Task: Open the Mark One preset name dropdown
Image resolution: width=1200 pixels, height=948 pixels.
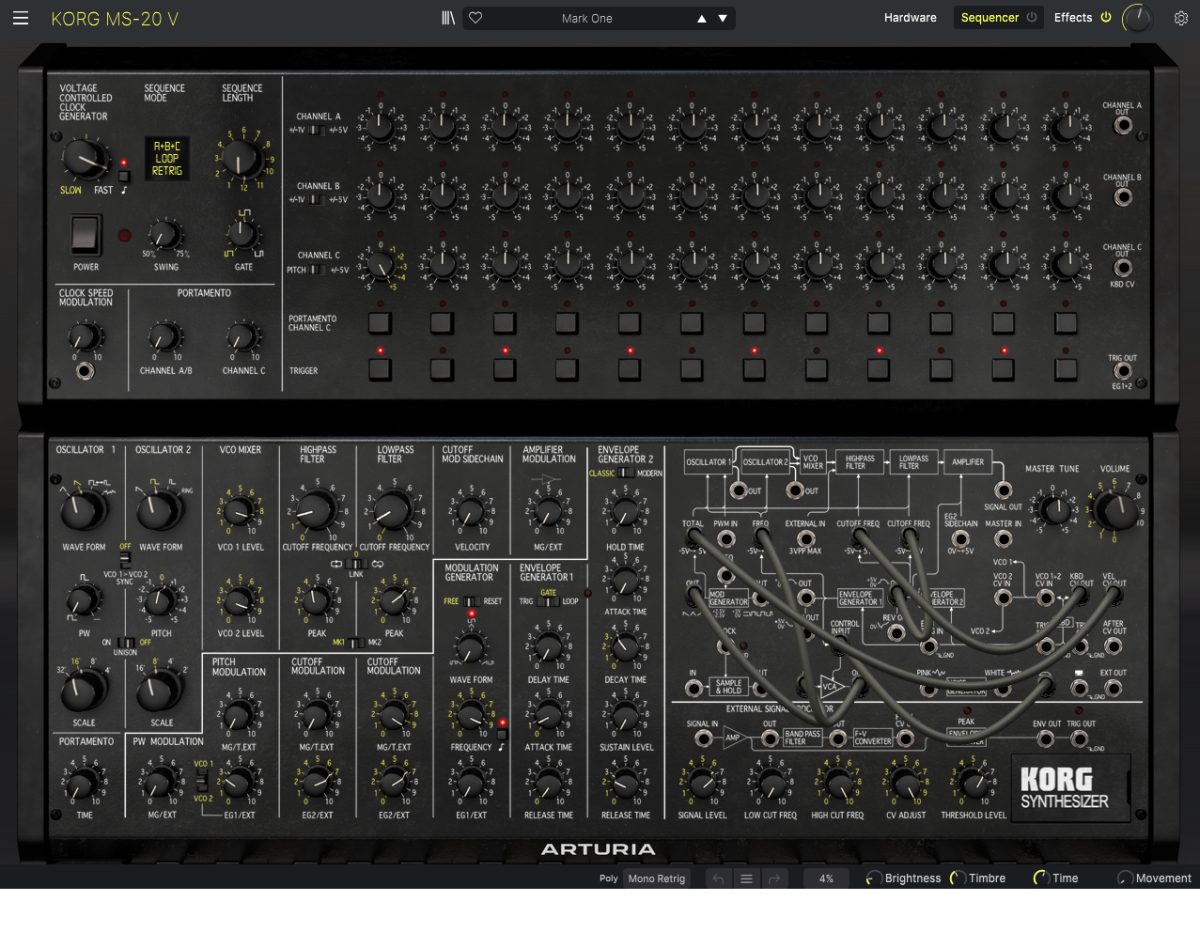Action: click(x=587, y=18)
